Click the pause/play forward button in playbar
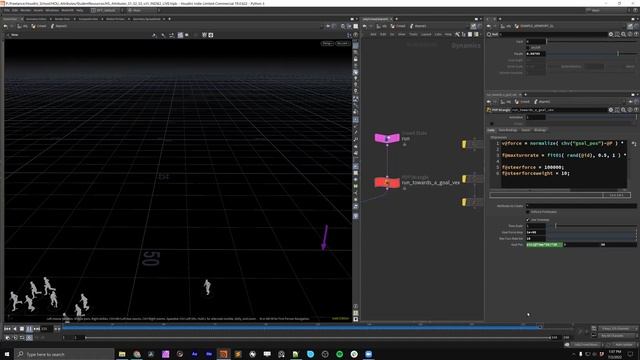640x360 pixels. tap(29, 328)
